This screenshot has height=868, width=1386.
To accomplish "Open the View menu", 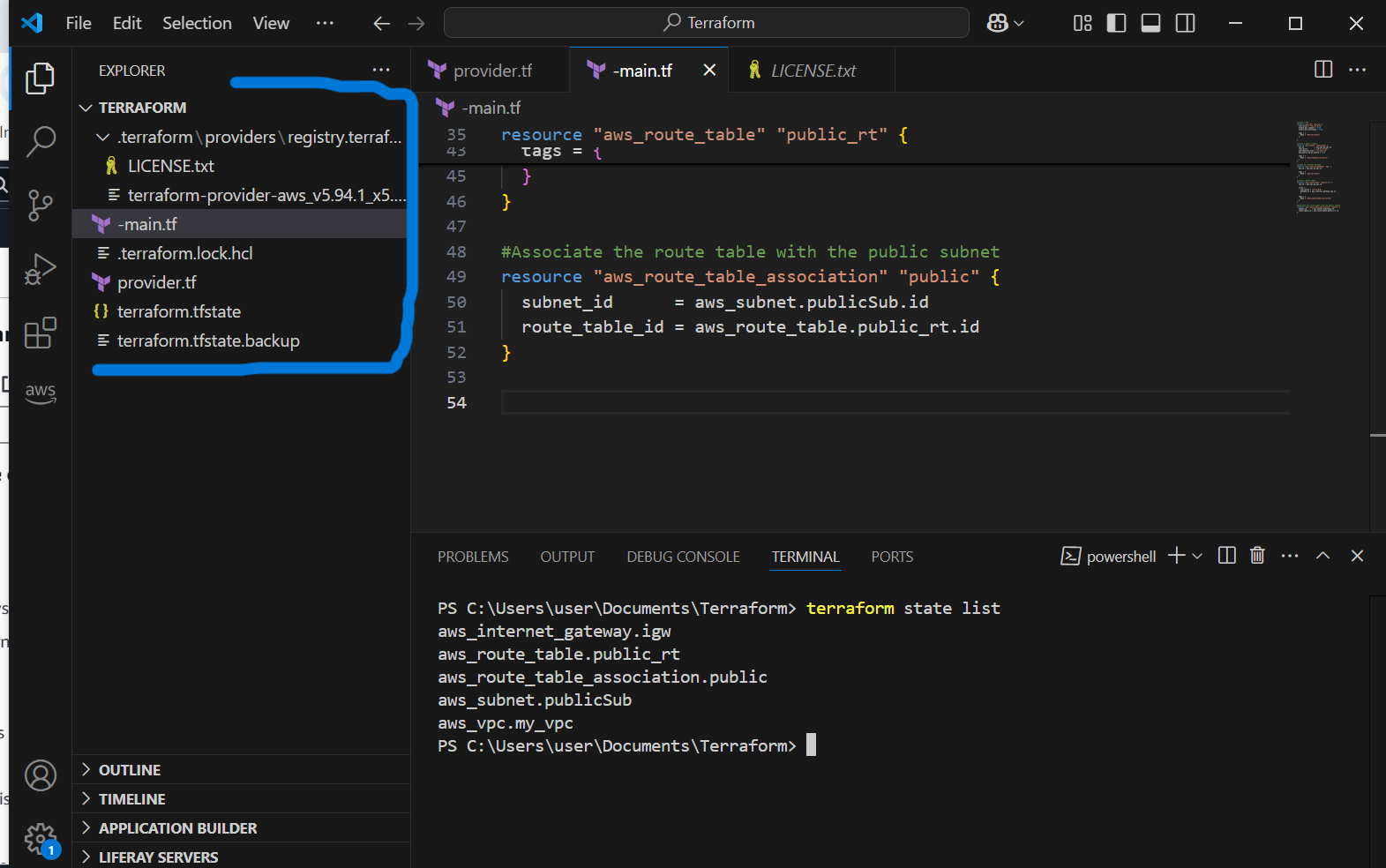I will (271, 23).
